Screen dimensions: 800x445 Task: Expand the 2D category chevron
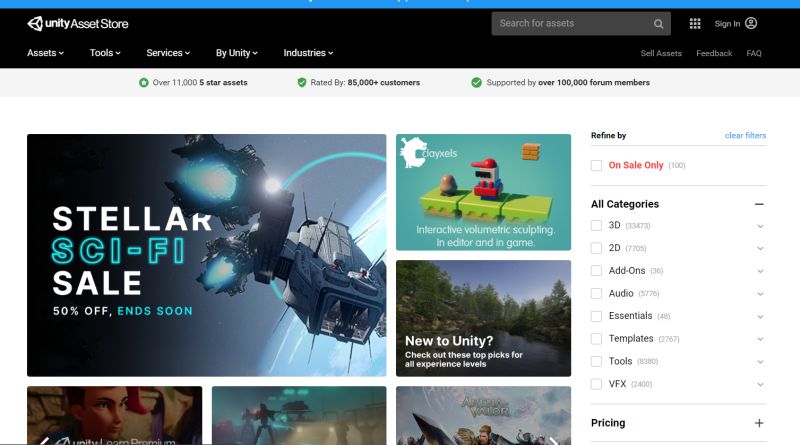[x=760, y=249]
